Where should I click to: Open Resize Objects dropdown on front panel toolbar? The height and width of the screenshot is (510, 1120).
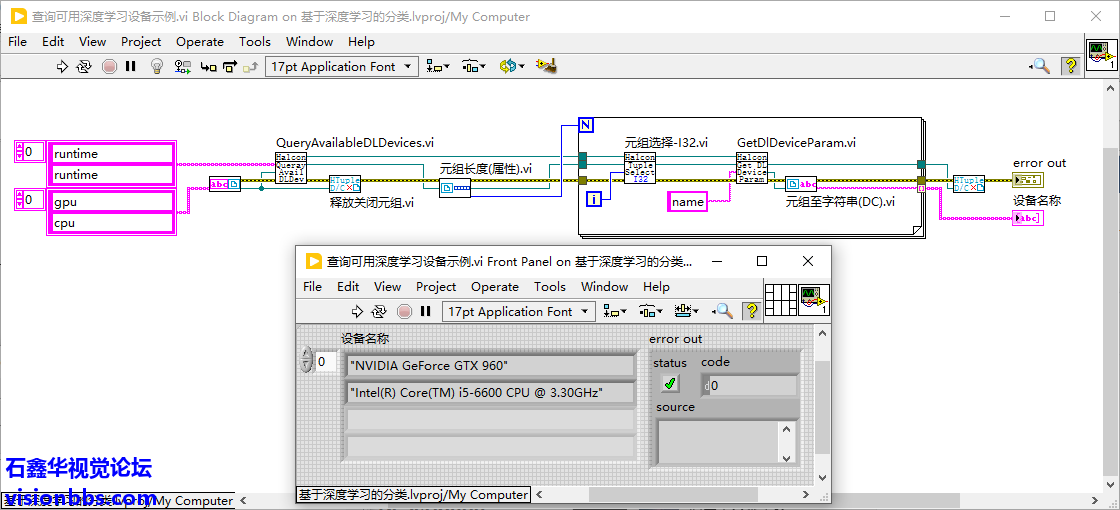tap(686, 311)
